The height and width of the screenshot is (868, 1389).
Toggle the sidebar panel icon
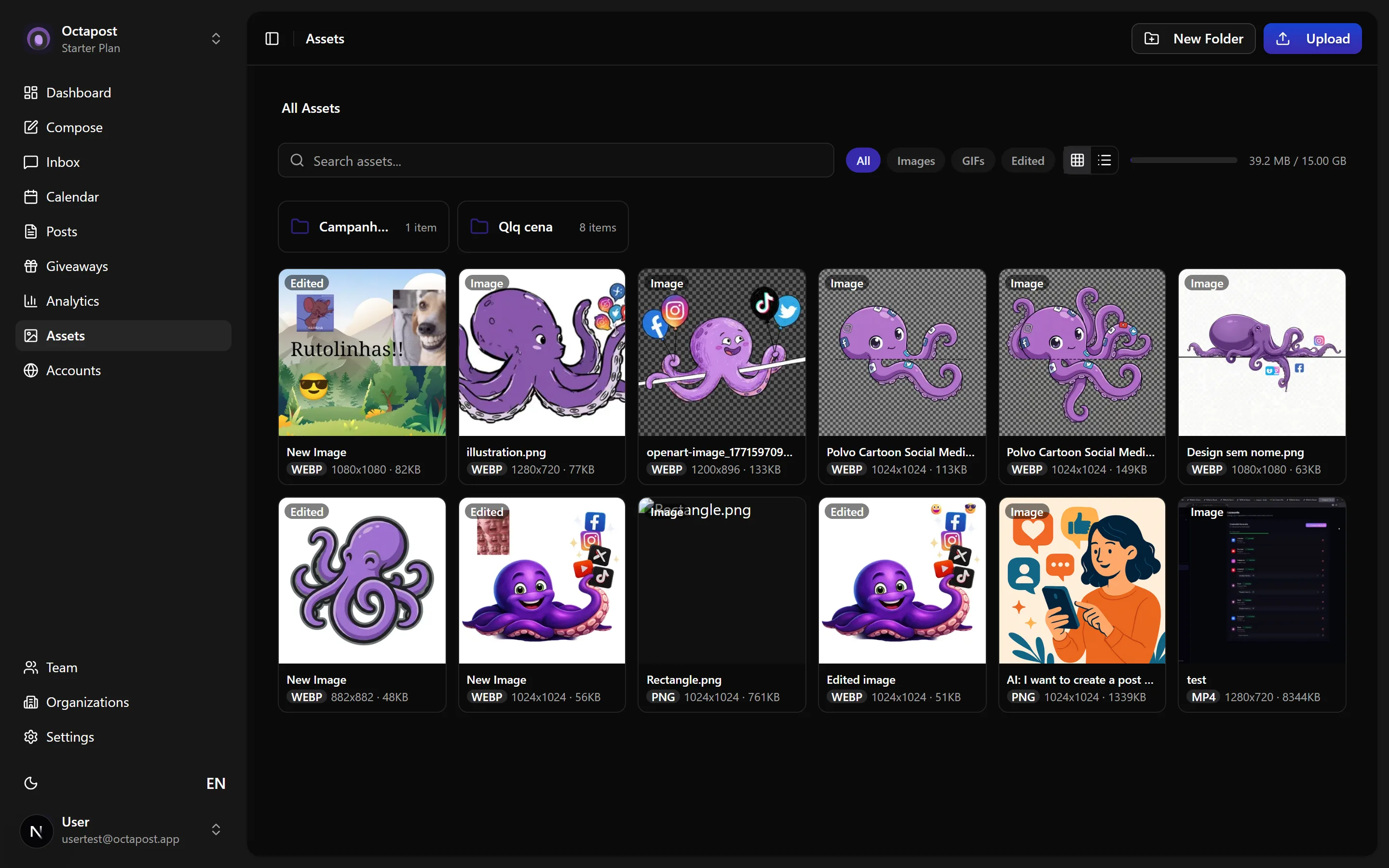[272, 39]
